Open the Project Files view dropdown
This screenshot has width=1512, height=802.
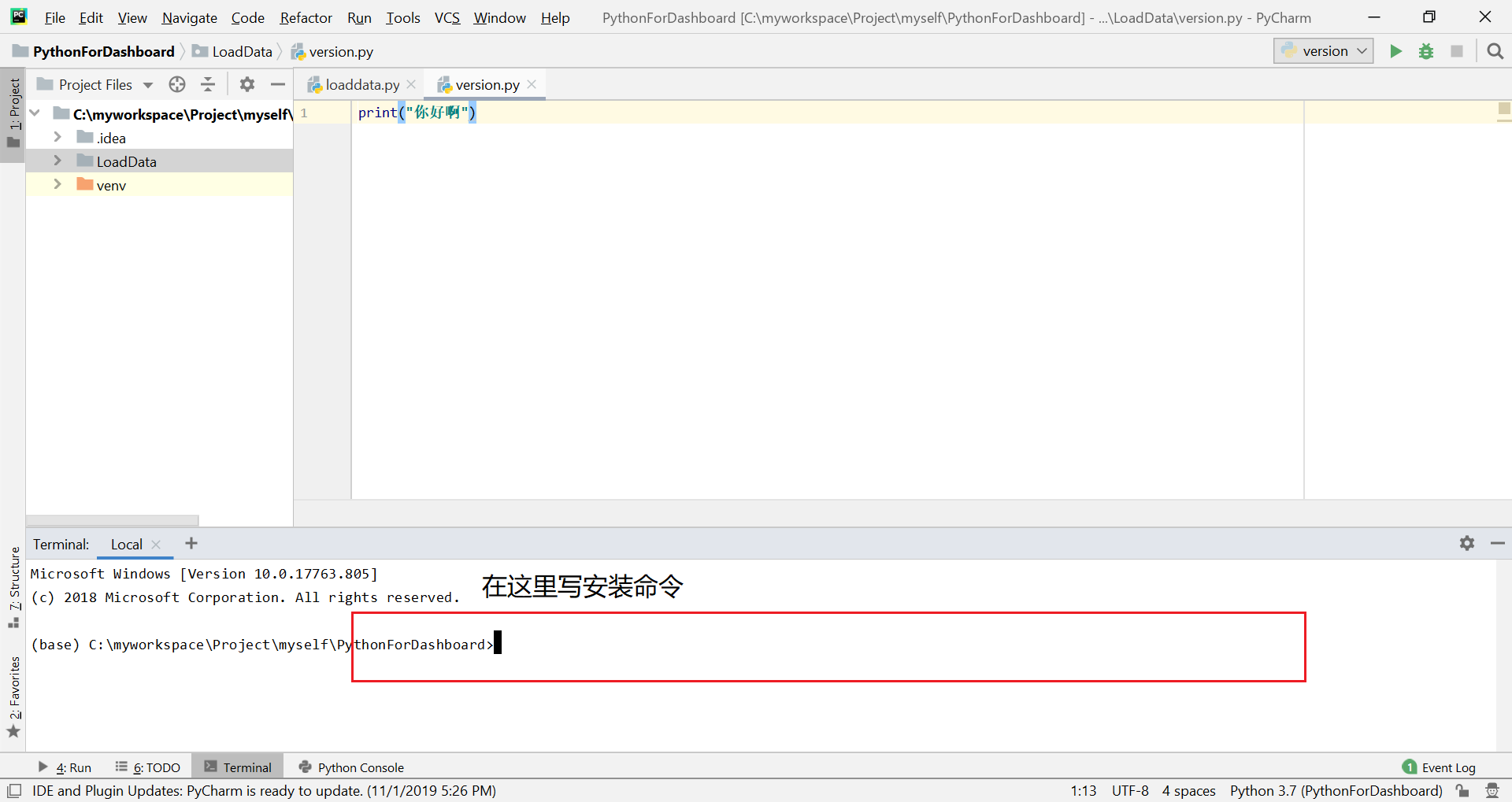point(94,84)
